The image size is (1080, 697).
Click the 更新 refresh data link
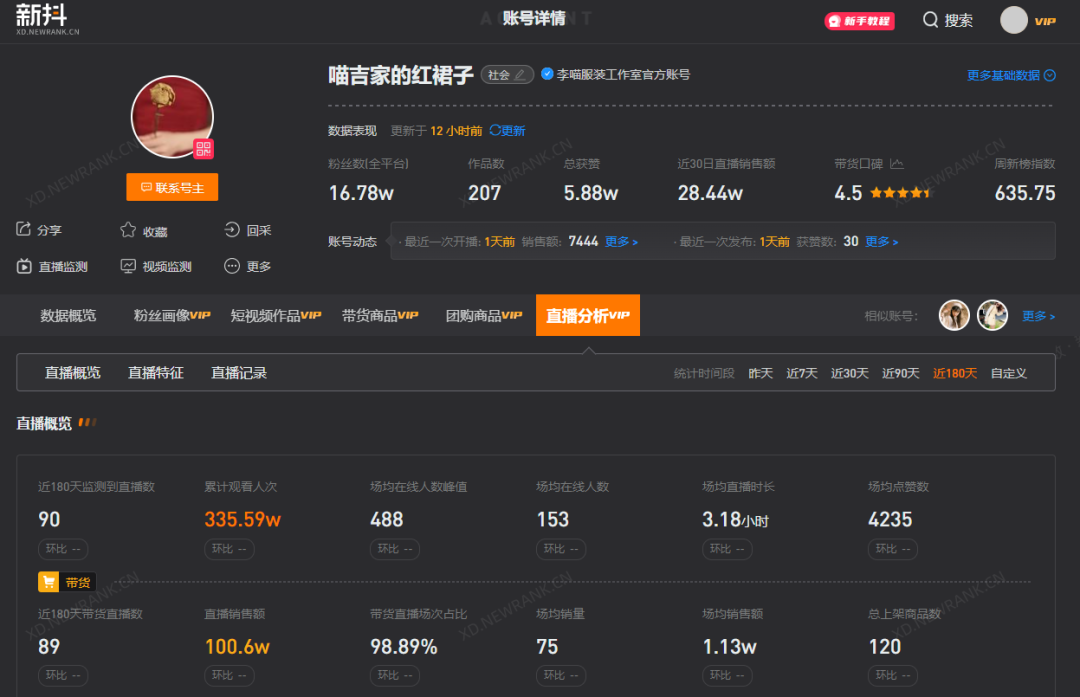pyautogui.click(x=507, y=131)
